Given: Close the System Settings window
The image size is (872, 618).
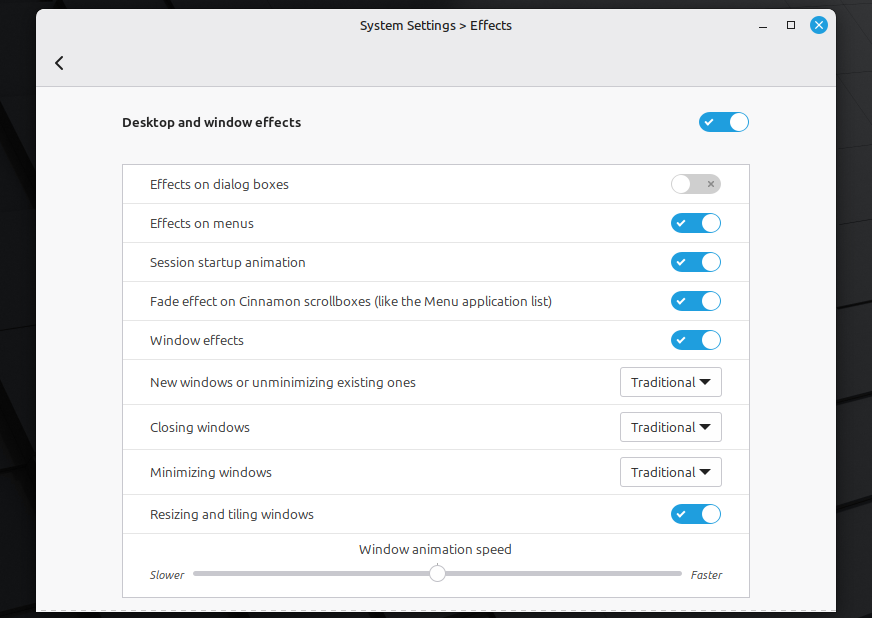Looking at the screenshot, I should point(819,25).
